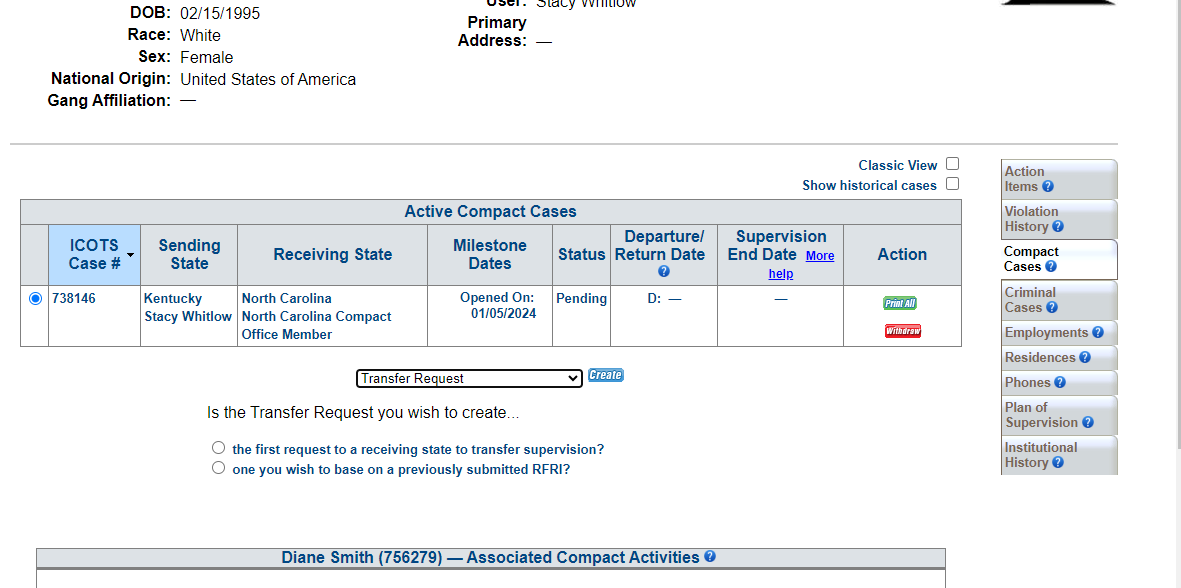Click the Kentucky sending state text

[173, 298]
